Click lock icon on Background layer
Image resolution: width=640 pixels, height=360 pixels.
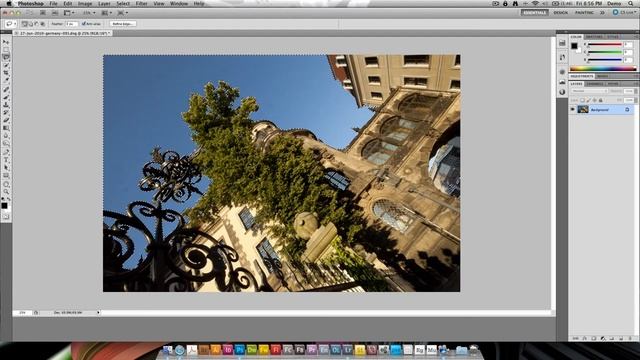point(627,109)
